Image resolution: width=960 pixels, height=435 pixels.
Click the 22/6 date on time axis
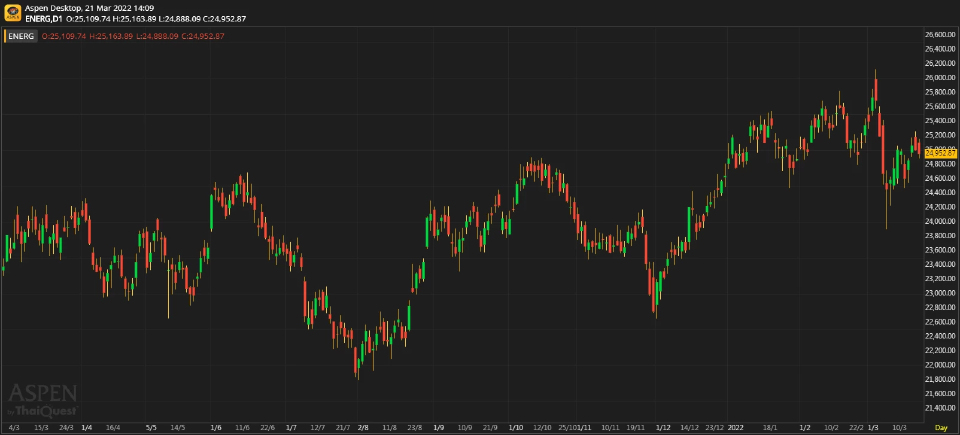pos(268,427)
